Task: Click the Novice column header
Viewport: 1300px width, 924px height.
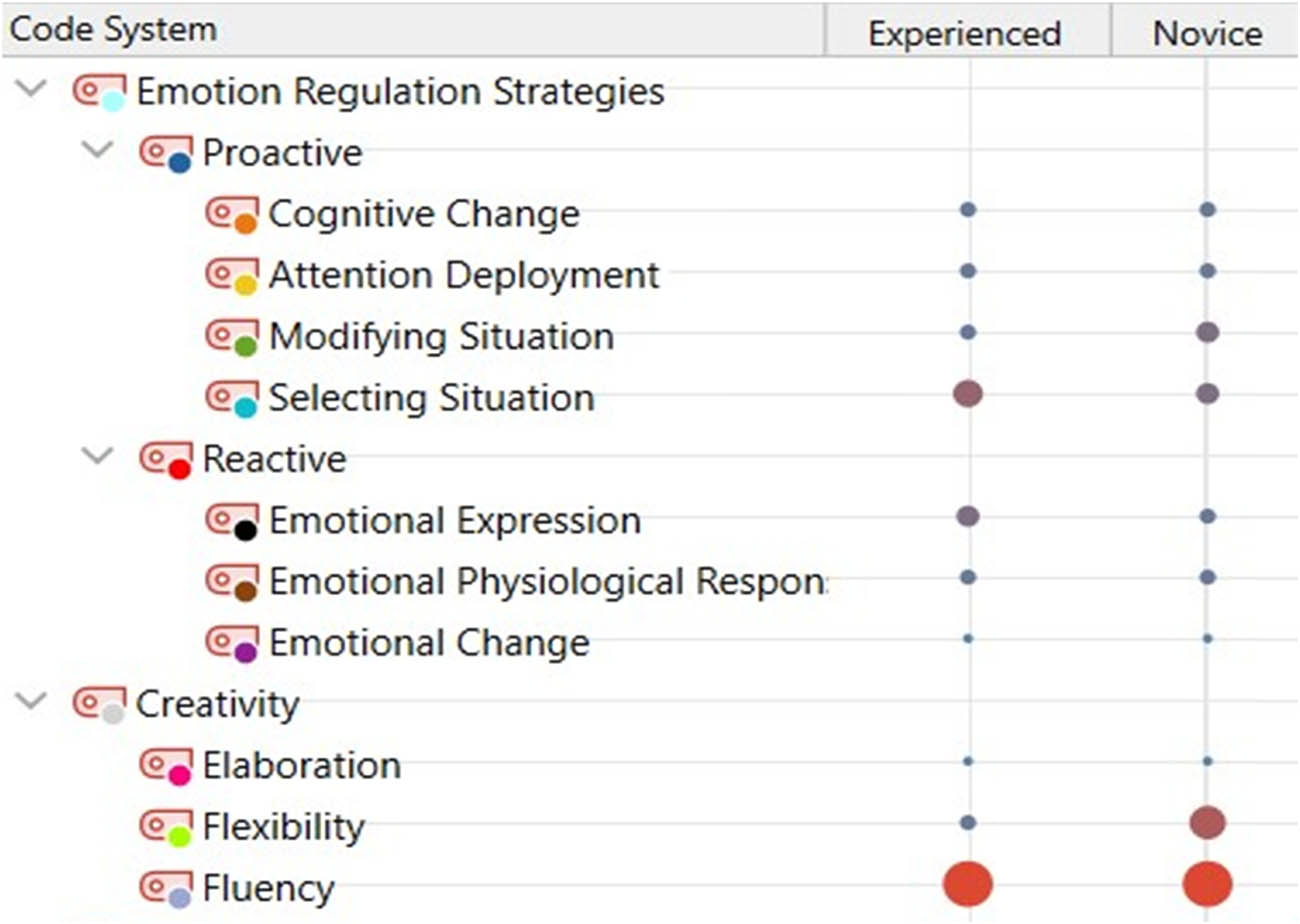Action: (1206, 31)
